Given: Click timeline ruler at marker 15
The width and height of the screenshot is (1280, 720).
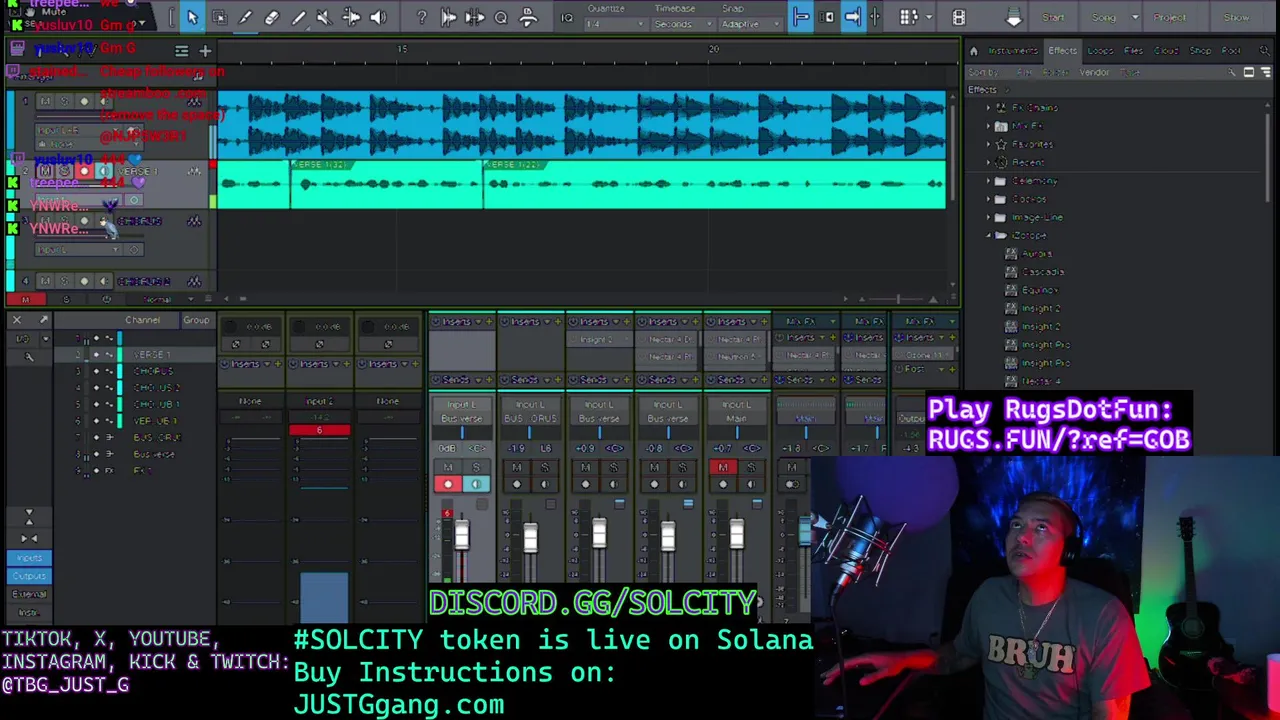Looking at the screenshot, I should pos(402,50).
